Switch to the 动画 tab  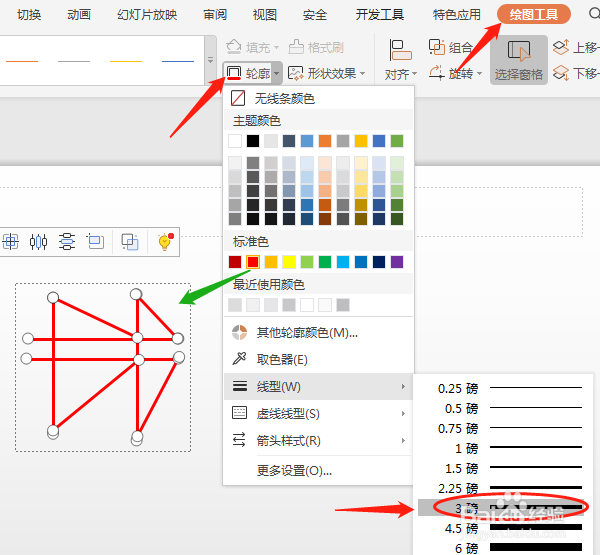(x=79, y=15)
